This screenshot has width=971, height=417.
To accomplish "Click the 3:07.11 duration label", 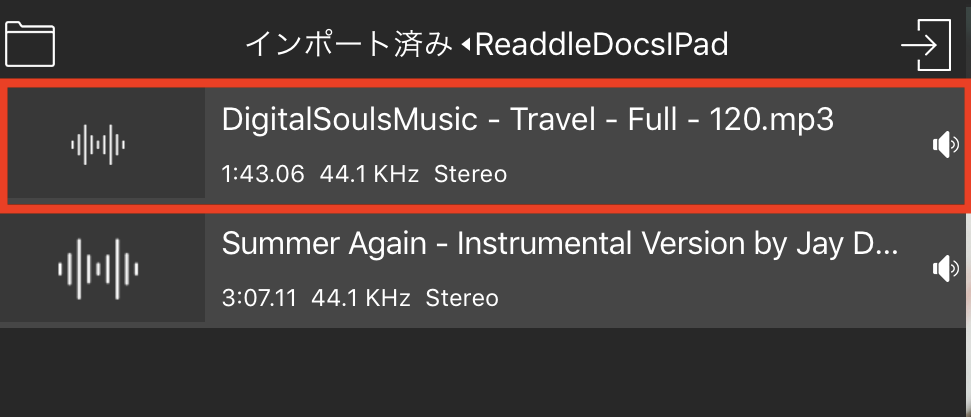I will [258, 298].
